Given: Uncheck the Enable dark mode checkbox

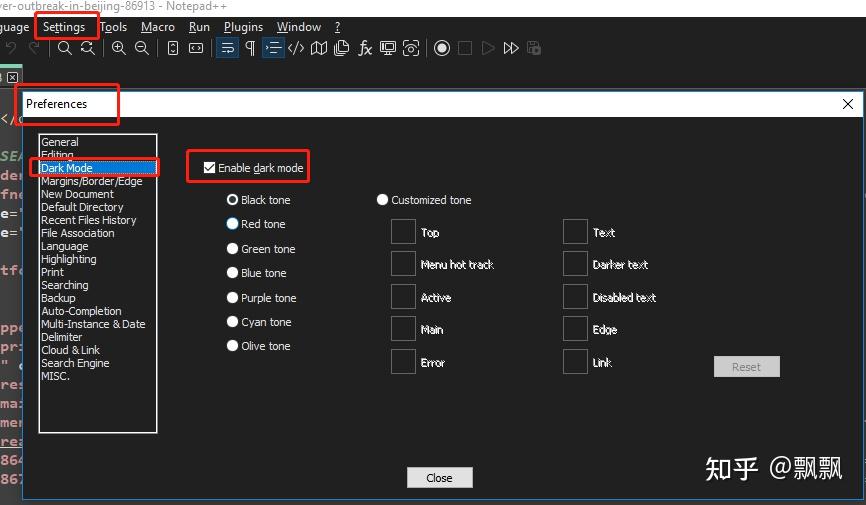Looking at the screenshot, I should pyautogui.click(x=209, y=167).
